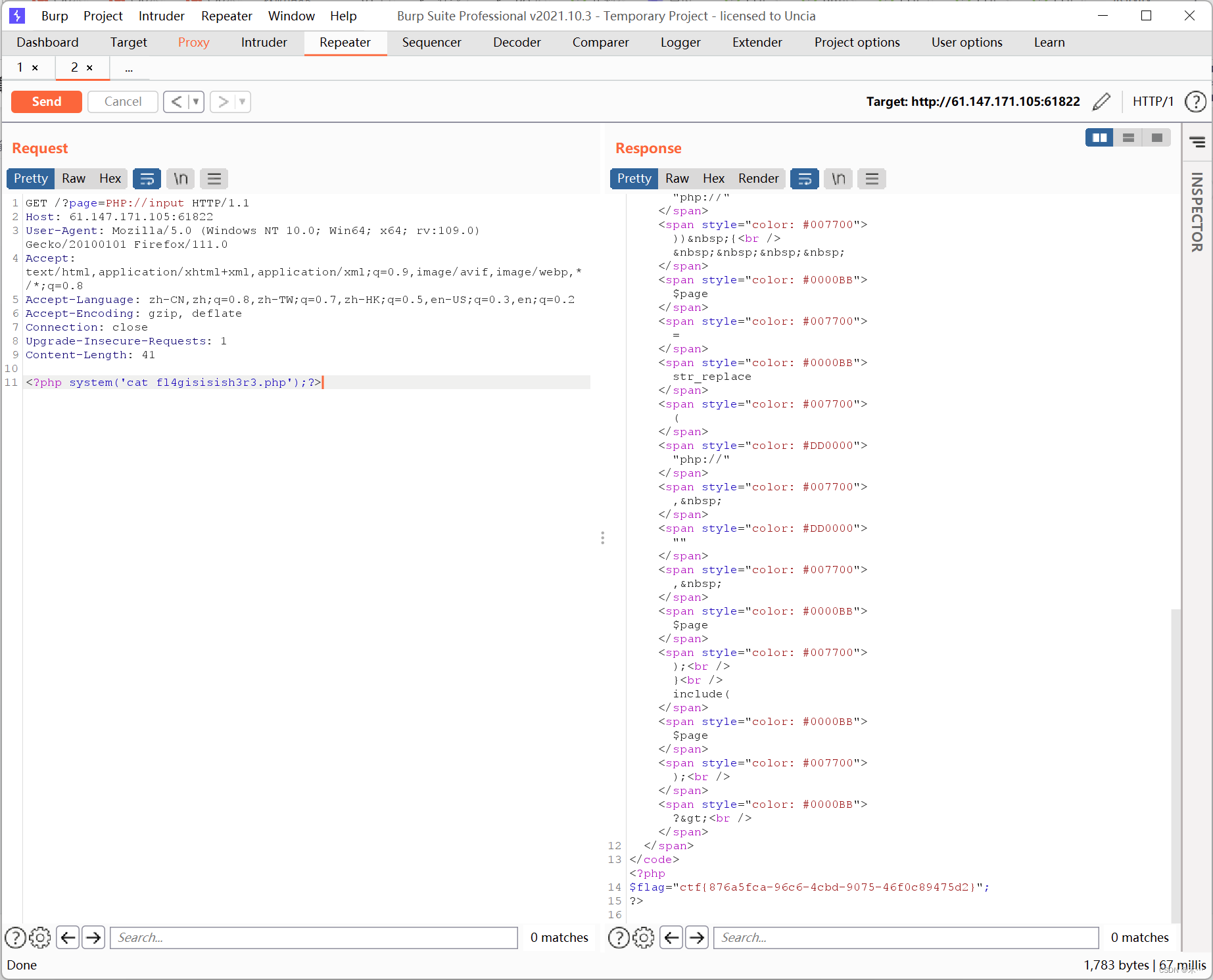Open Request search settings gear icon

click(x=40, y=938)
